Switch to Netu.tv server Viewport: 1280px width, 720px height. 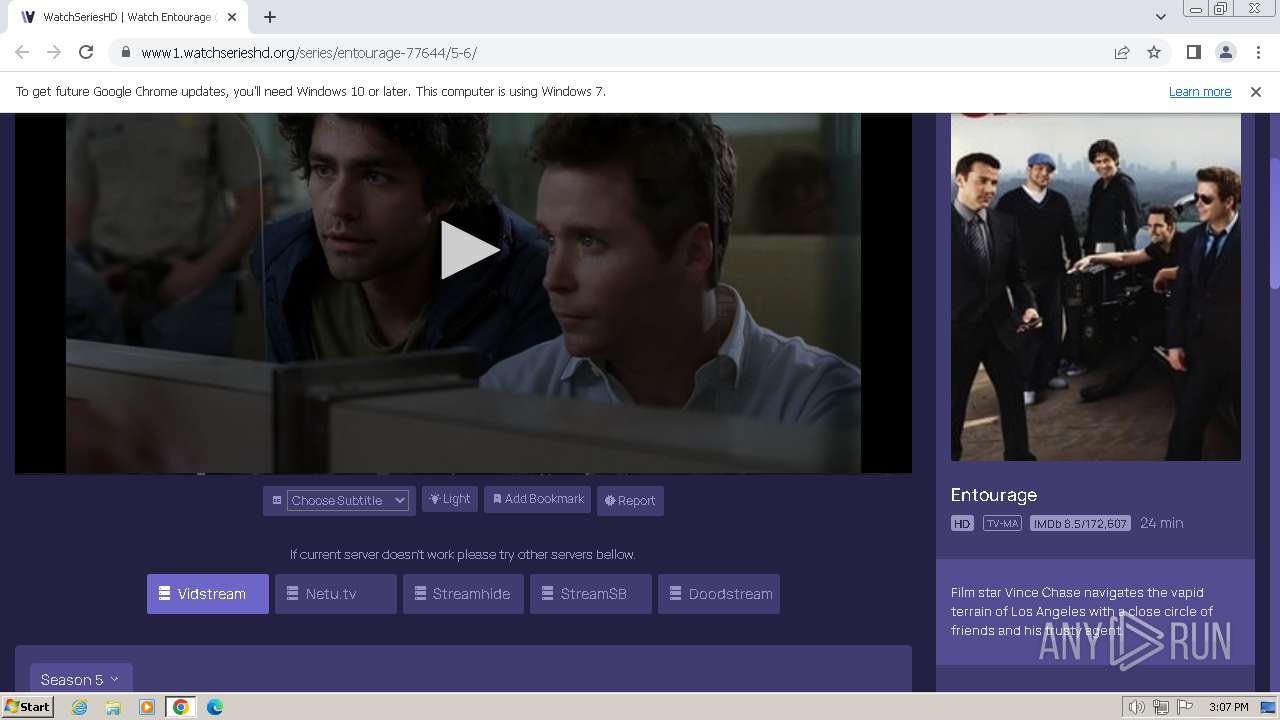335,594
